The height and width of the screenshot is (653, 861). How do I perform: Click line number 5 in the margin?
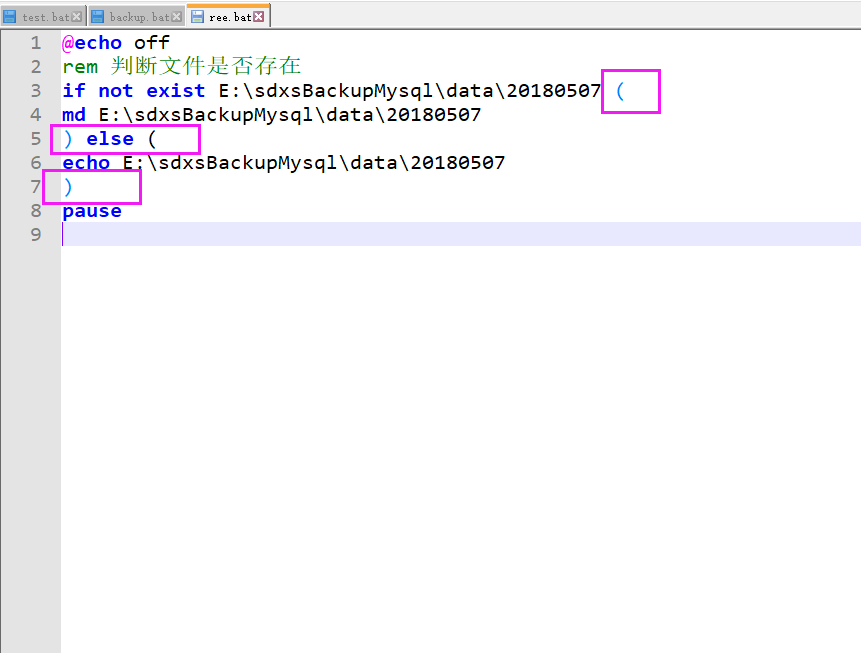pos(36,139)
